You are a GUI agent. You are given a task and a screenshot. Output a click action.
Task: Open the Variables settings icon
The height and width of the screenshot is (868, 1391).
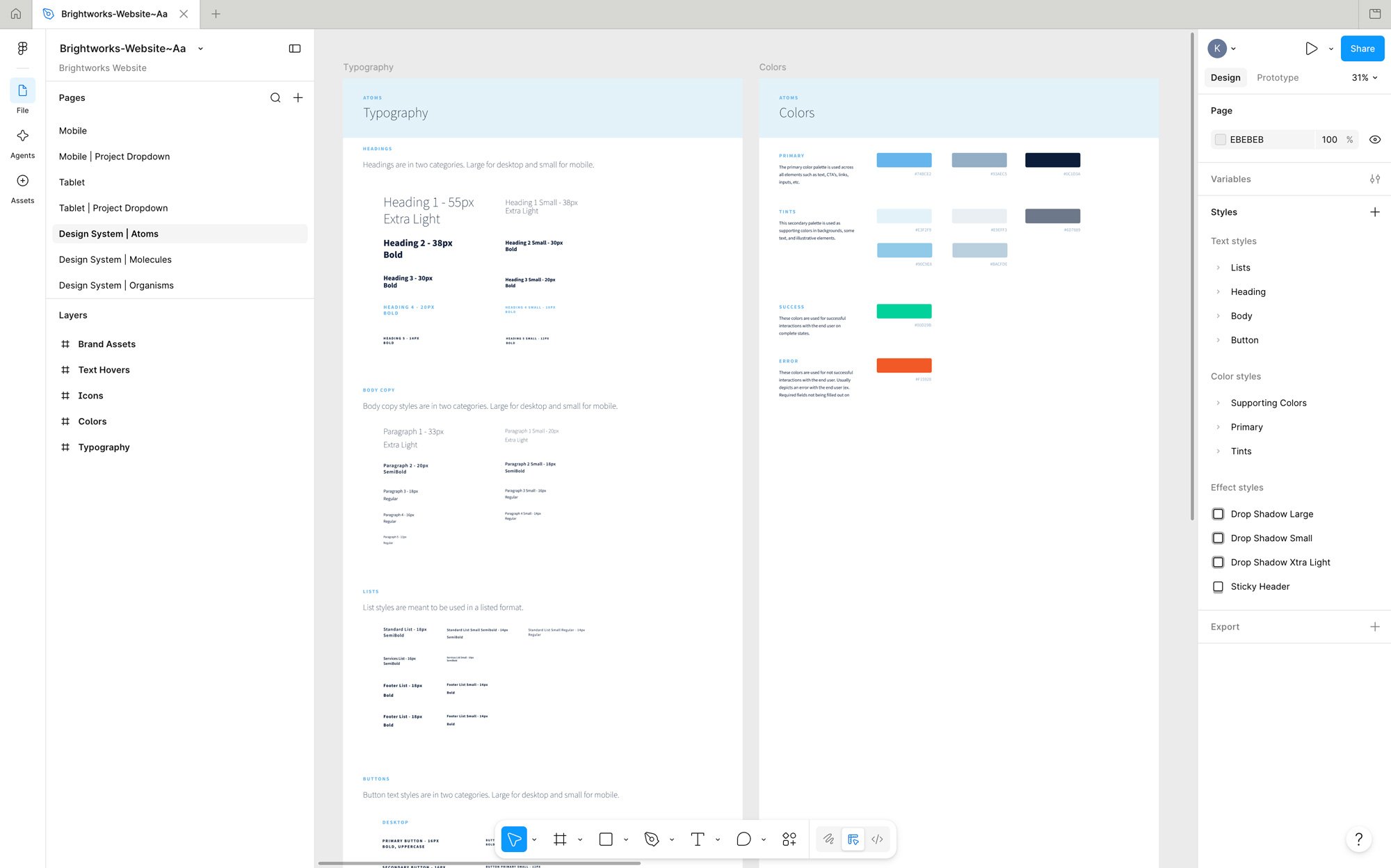click(1375, 179)
